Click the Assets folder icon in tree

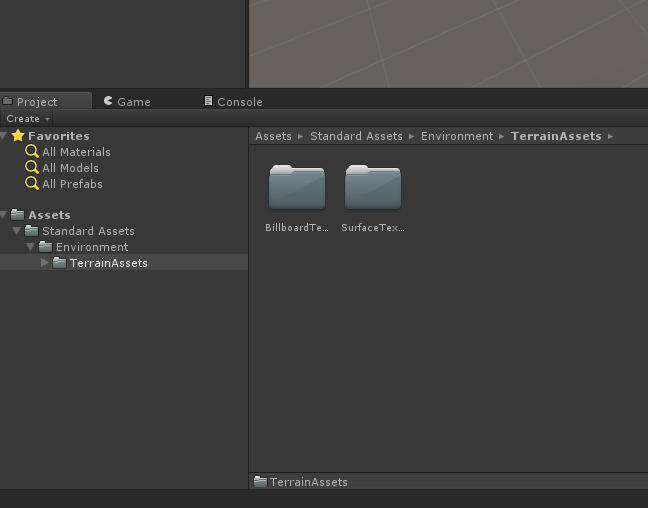pyautogui.click(x=17, y=215)
